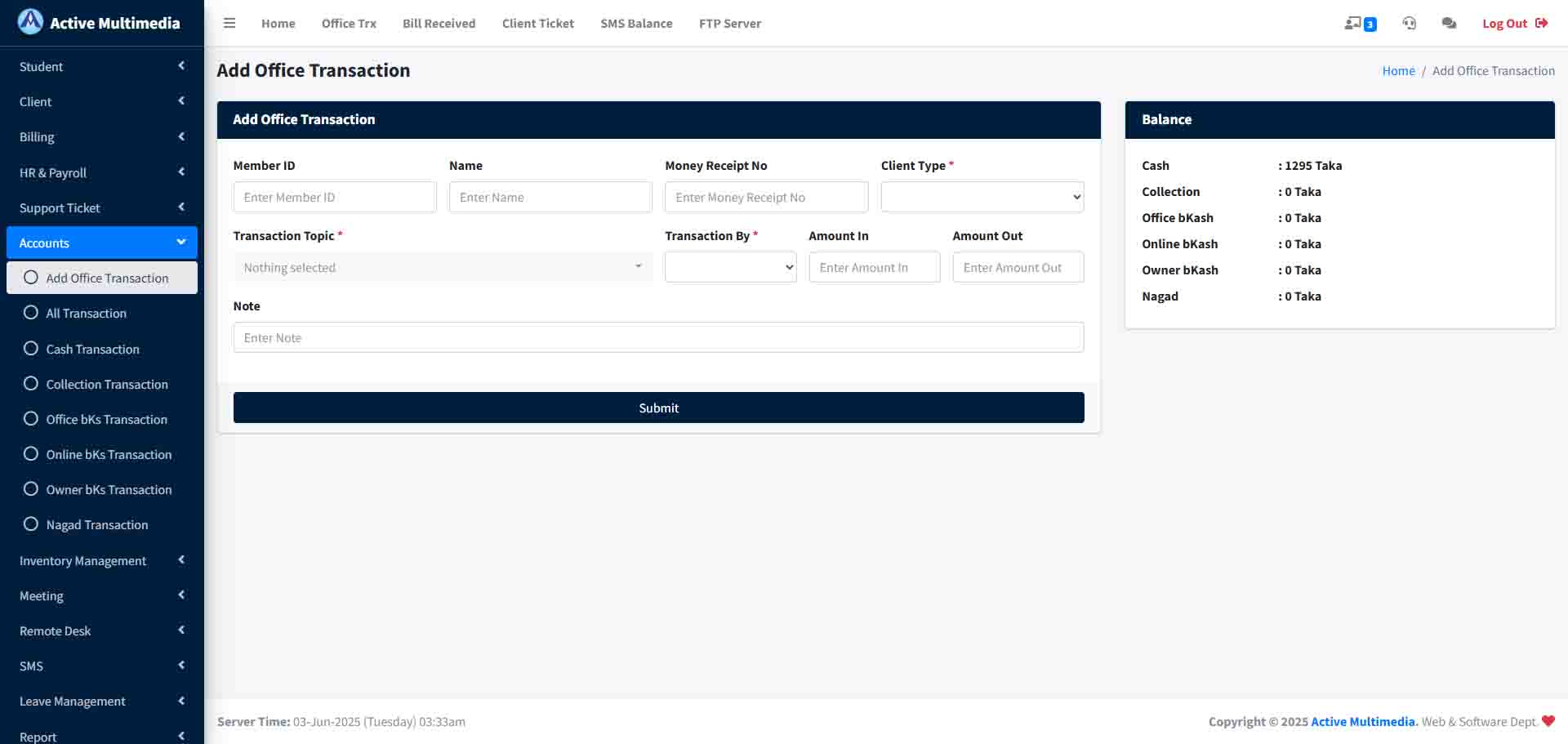
Task: Open the Meeting sidebar menu
Action: 102,595
